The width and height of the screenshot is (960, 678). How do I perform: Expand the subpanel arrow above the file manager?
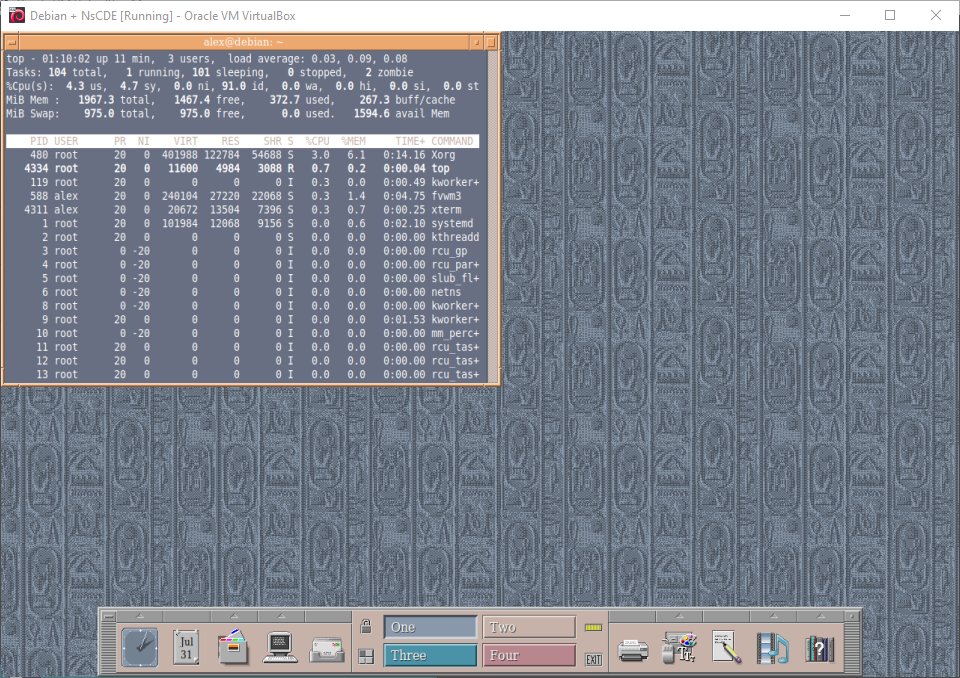(x=232, y=615)
